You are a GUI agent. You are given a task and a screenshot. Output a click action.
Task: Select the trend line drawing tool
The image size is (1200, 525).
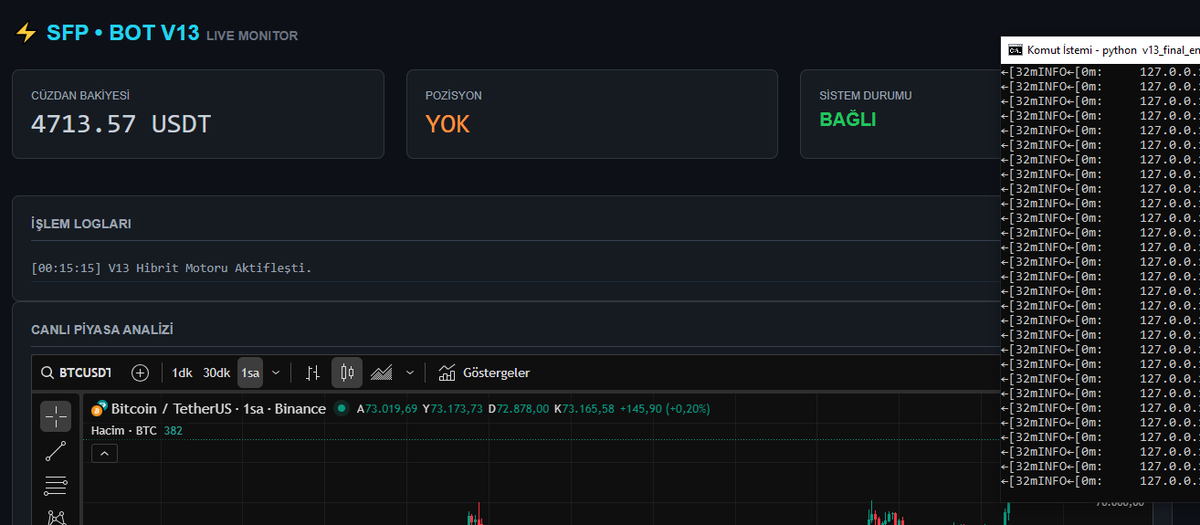pos(56,452)
